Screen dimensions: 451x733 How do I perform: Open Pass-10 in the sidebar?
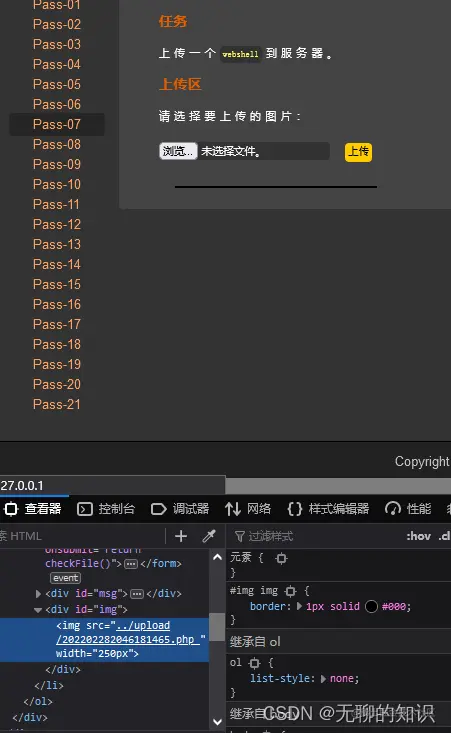(x=57, y=185)
